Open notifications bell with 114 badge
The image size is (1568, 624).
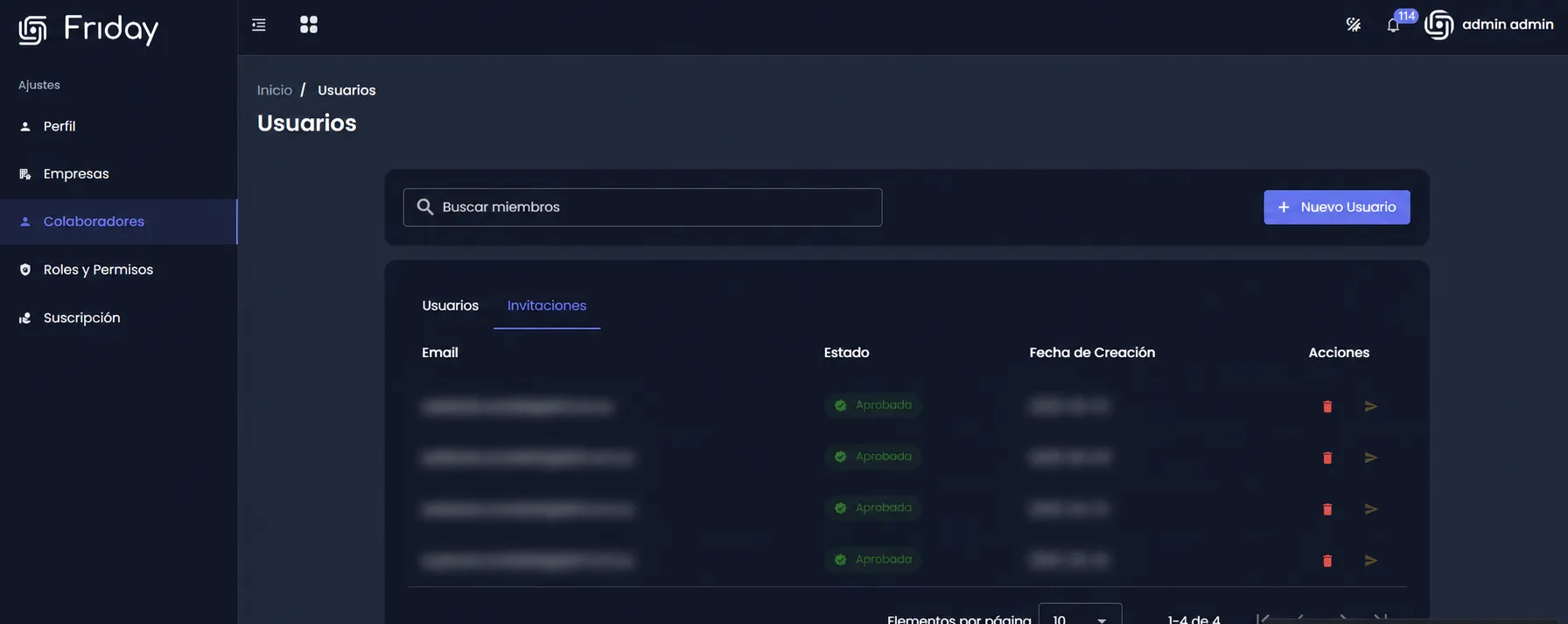point(1393,25)
